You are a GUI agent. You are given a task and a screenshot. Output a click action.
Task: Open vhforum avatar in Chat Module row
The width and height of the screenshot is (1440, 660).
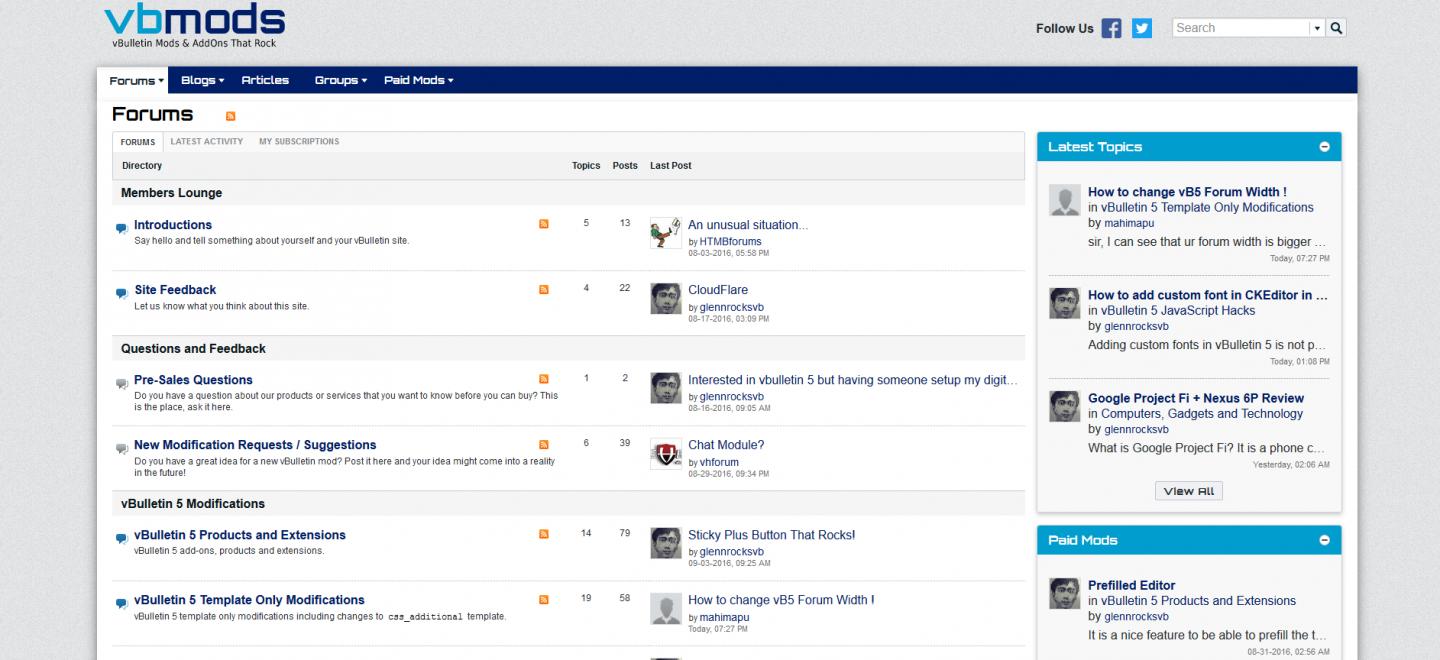click(x=665, y=454)
